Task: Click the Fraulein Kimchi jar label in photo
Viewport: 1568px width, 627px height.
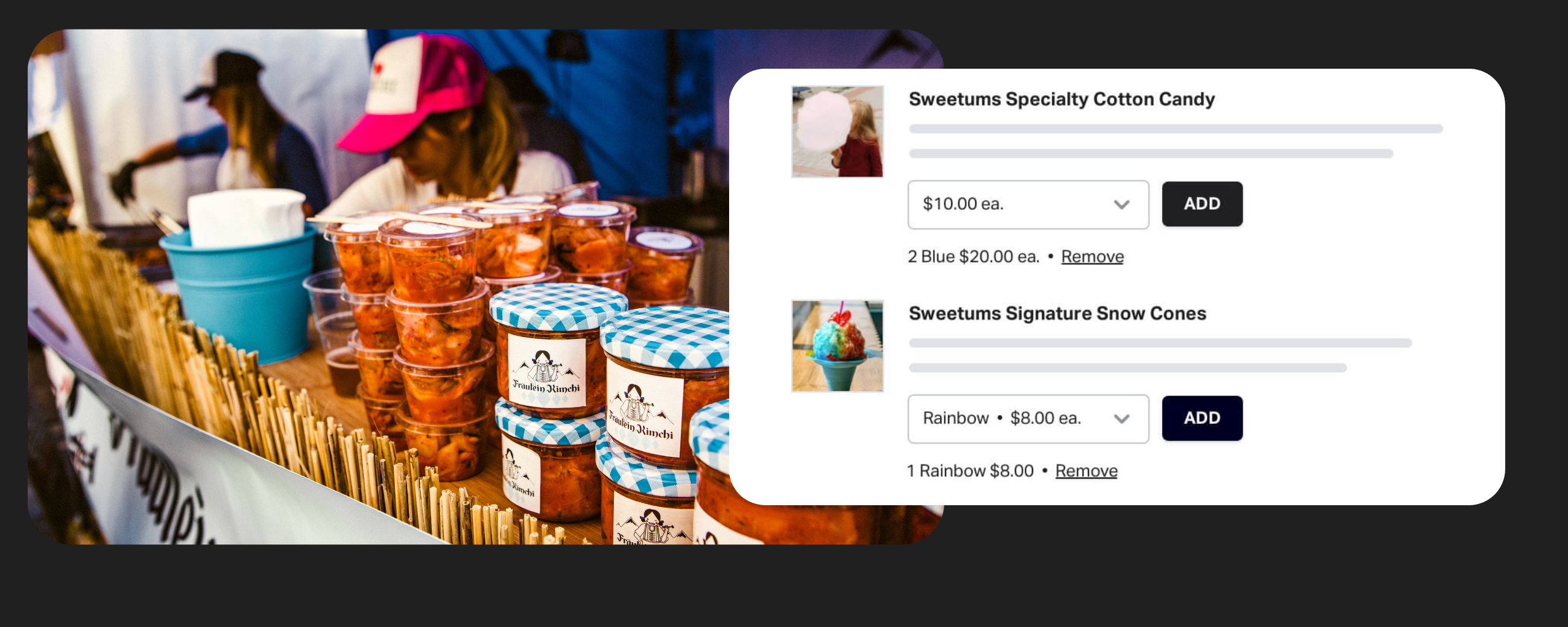Action: pos(546,371)
